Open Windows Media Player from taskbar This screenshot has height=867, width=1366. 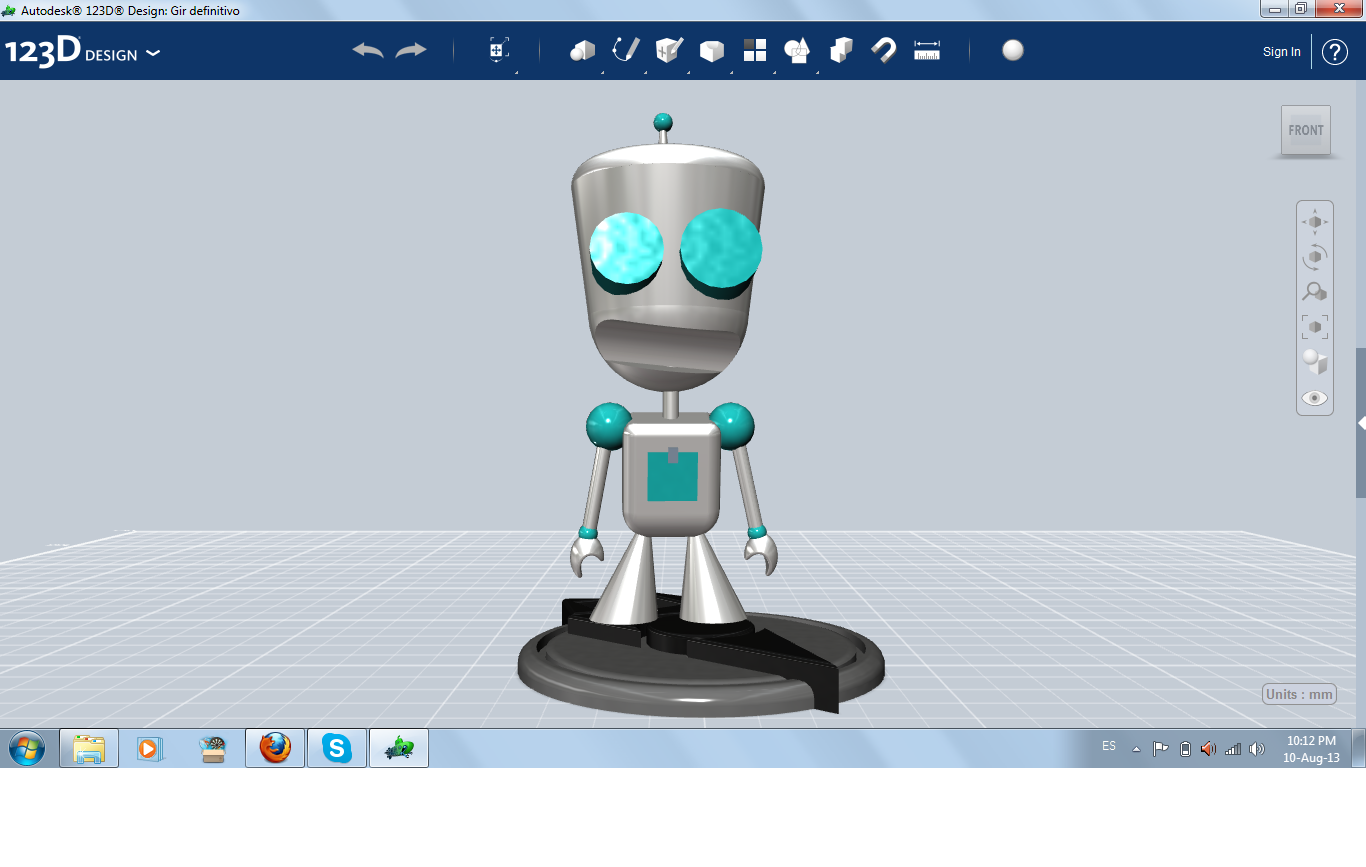(150, 748)
